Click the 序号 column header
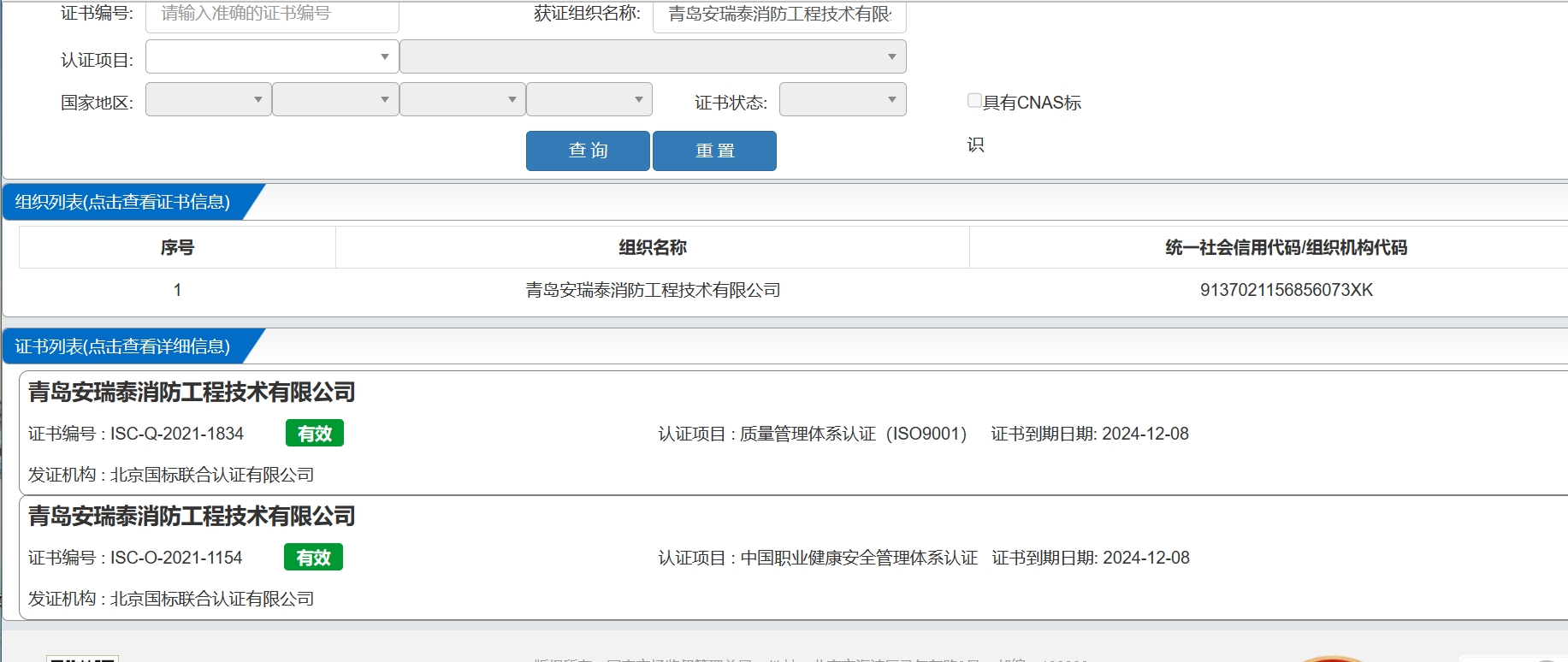 click(177, 247)
